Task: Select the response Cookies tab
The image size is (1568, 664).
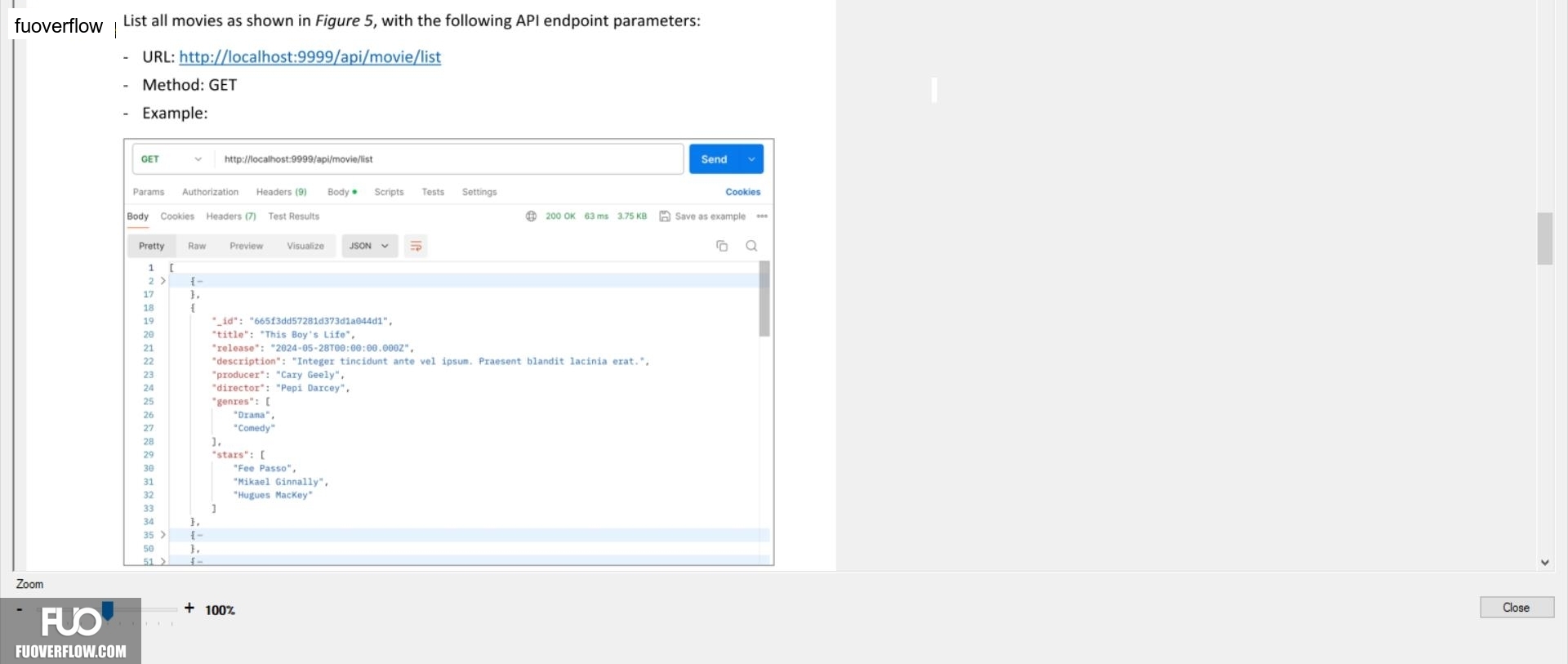Action: click(177, 216)
